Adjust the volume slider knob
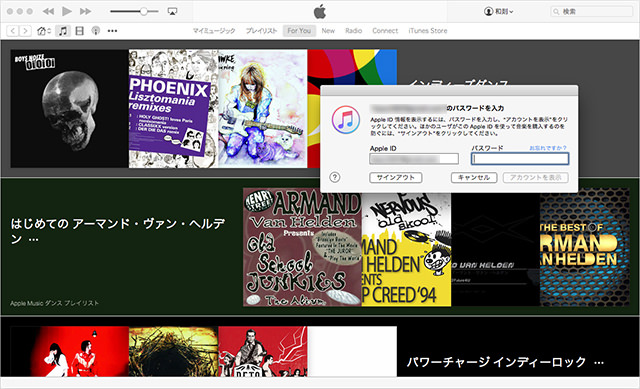 coord(144,11)
